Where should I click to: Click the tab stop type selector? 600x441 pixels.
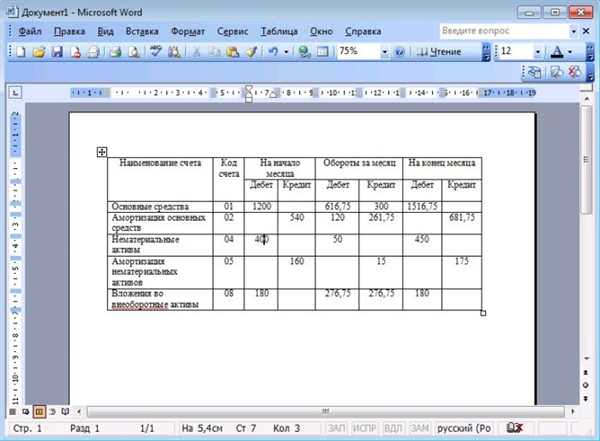click(x=15, y=92)
